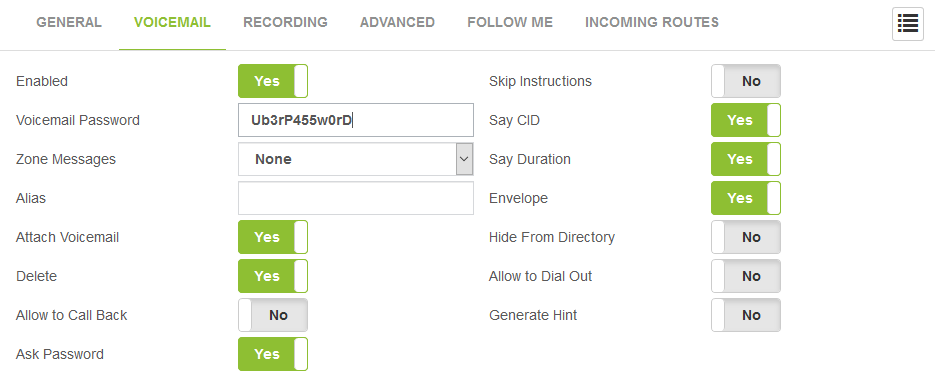Turn off the Delete toggle

tap(273, 277)
